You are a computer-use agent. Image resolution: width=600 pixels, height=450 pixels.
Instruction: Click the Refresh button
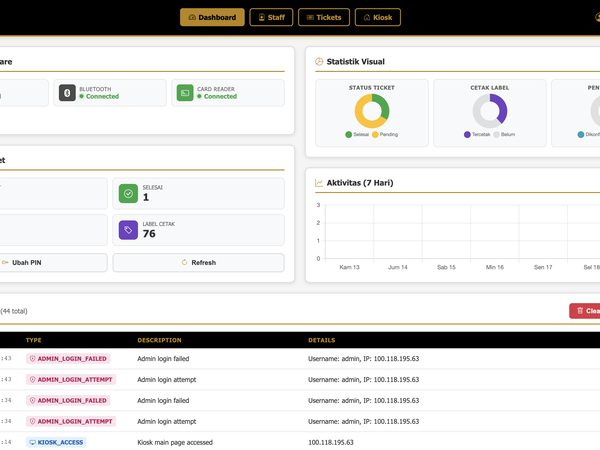pyautogui.click(x=199, y=262)
